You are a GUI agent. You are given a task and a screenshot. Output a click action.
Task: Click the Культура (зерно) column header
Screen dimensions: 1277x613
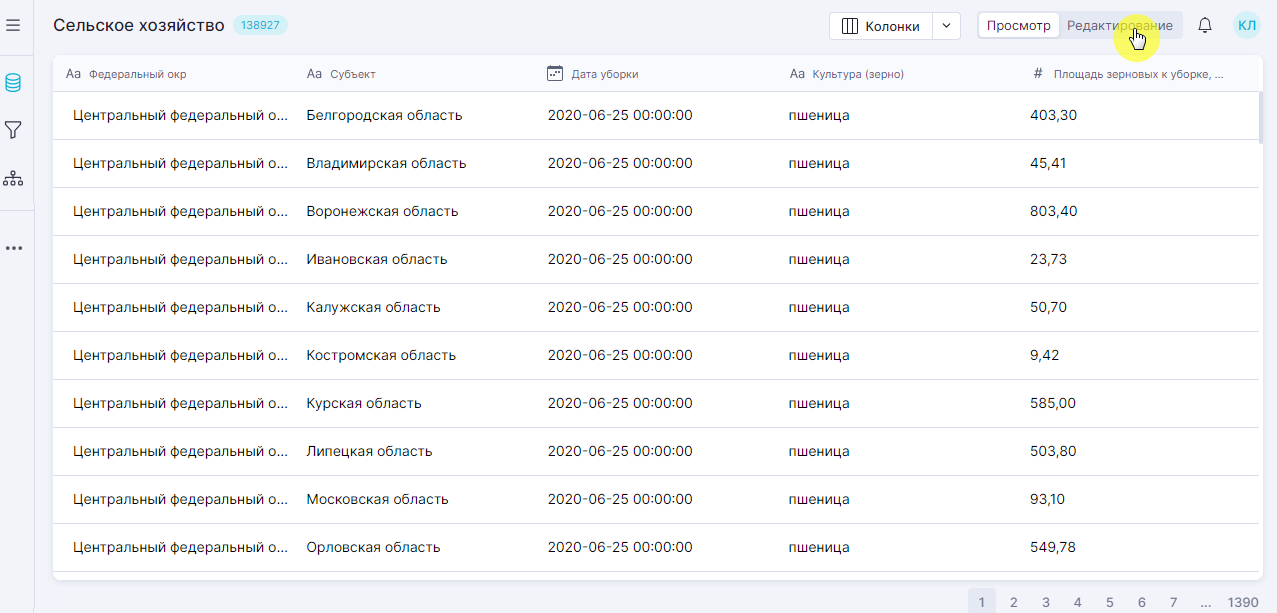pyautogui.click(x=857, y=74)
